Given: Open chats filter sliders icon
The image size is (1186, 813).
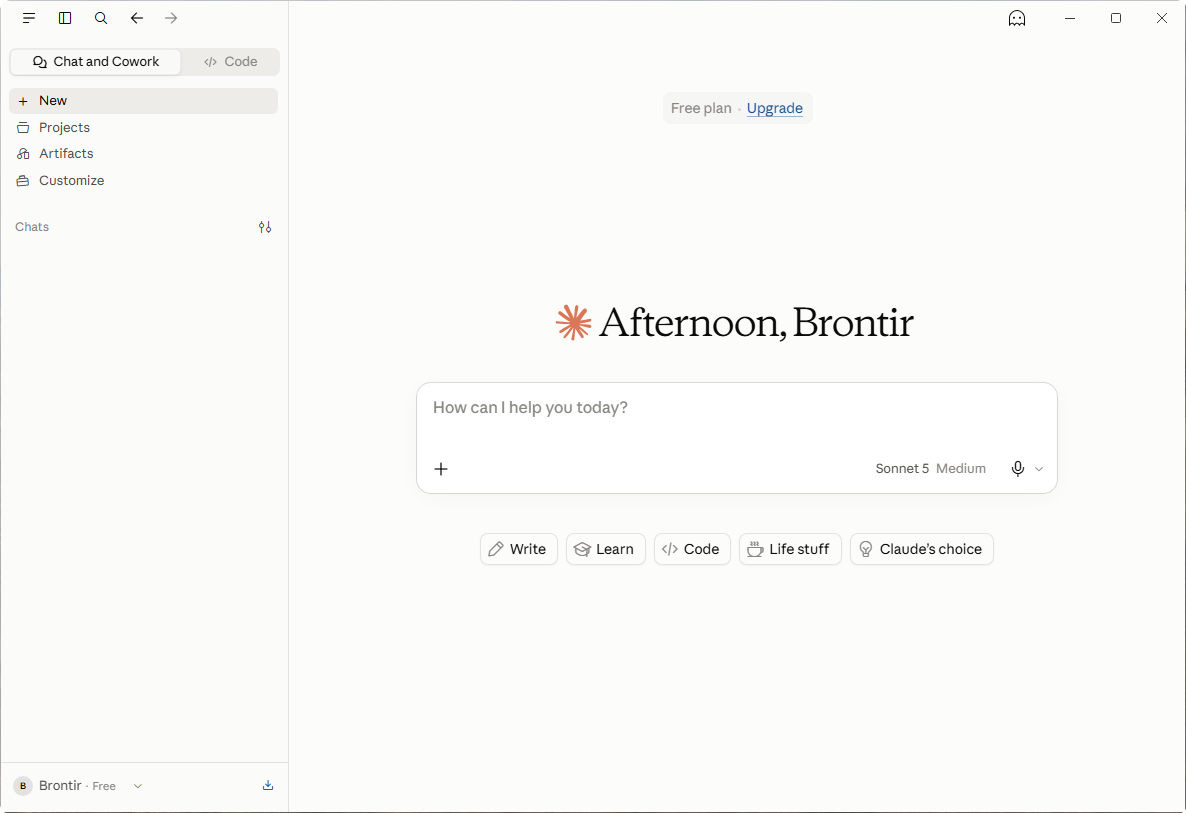Looking at the screenshot, I should 265,227.
